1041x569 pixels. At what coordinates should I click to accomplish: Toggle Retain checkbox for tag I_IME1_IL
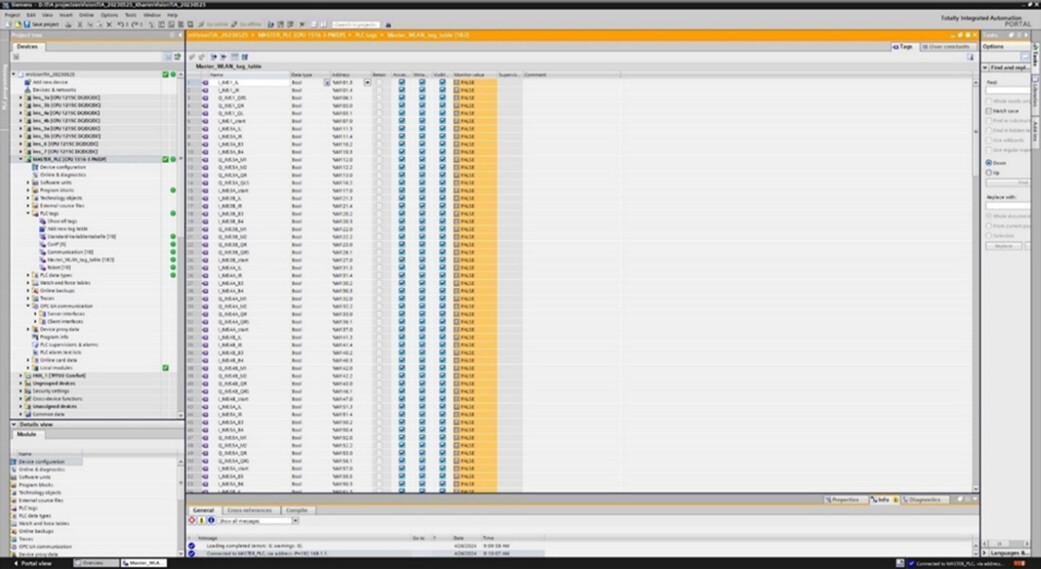pos(379,82)
